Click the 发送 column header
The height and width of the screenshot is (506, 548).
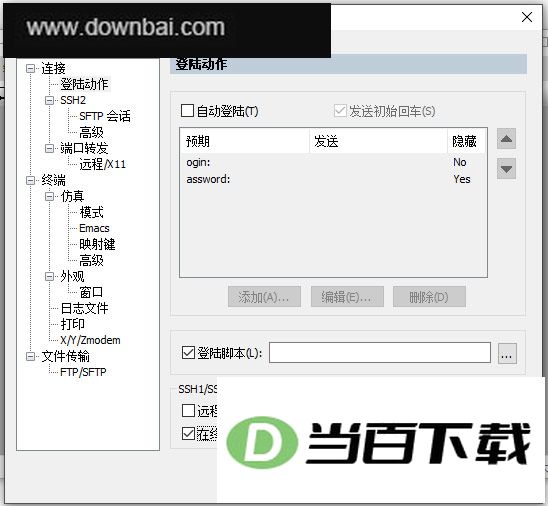click(x=378, y=141)
